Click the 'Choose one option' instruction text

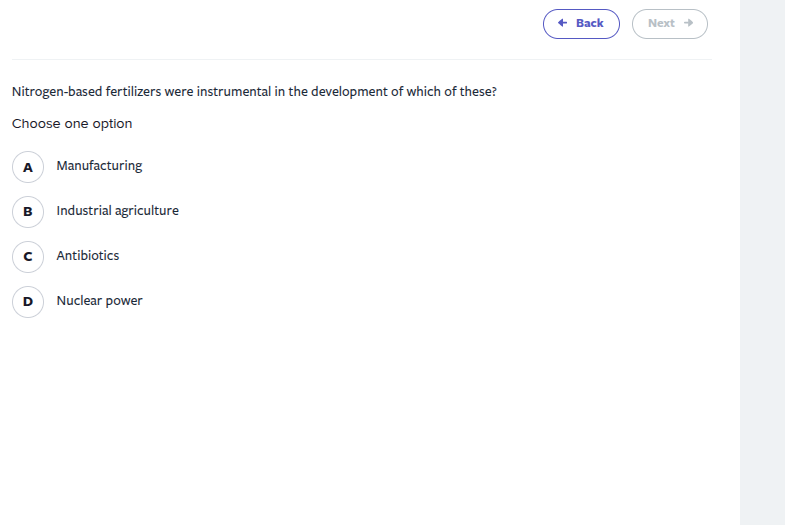point(72,124)
